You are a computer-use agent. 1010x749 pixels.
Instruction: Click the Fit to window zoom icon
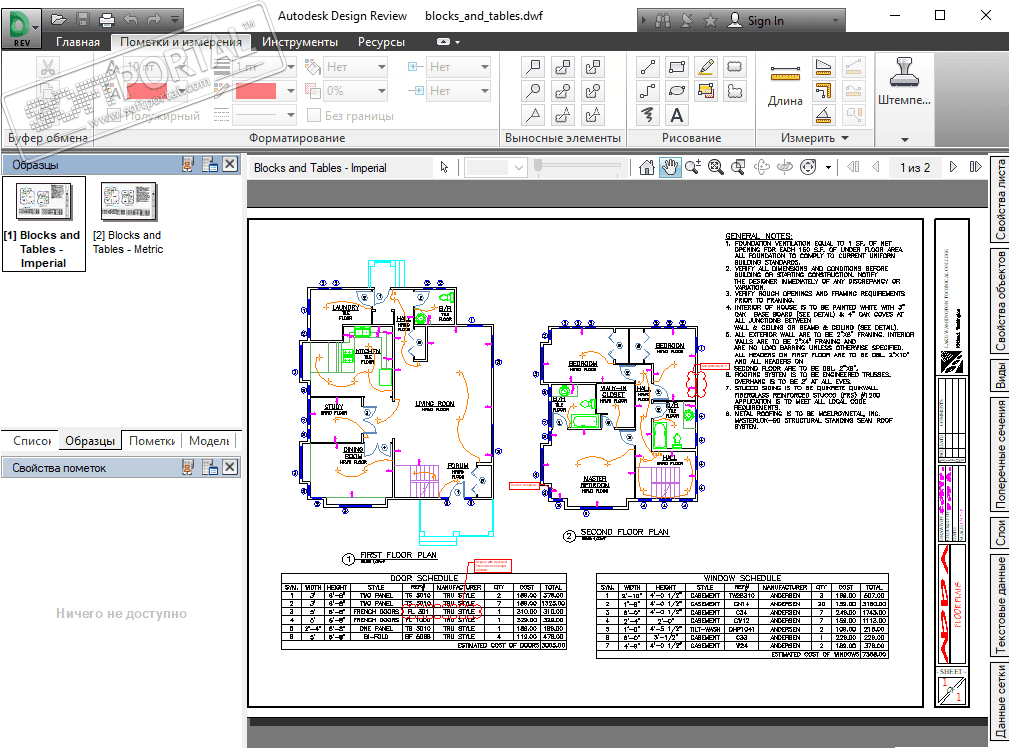pyautogui.click(x=716, y=167)
